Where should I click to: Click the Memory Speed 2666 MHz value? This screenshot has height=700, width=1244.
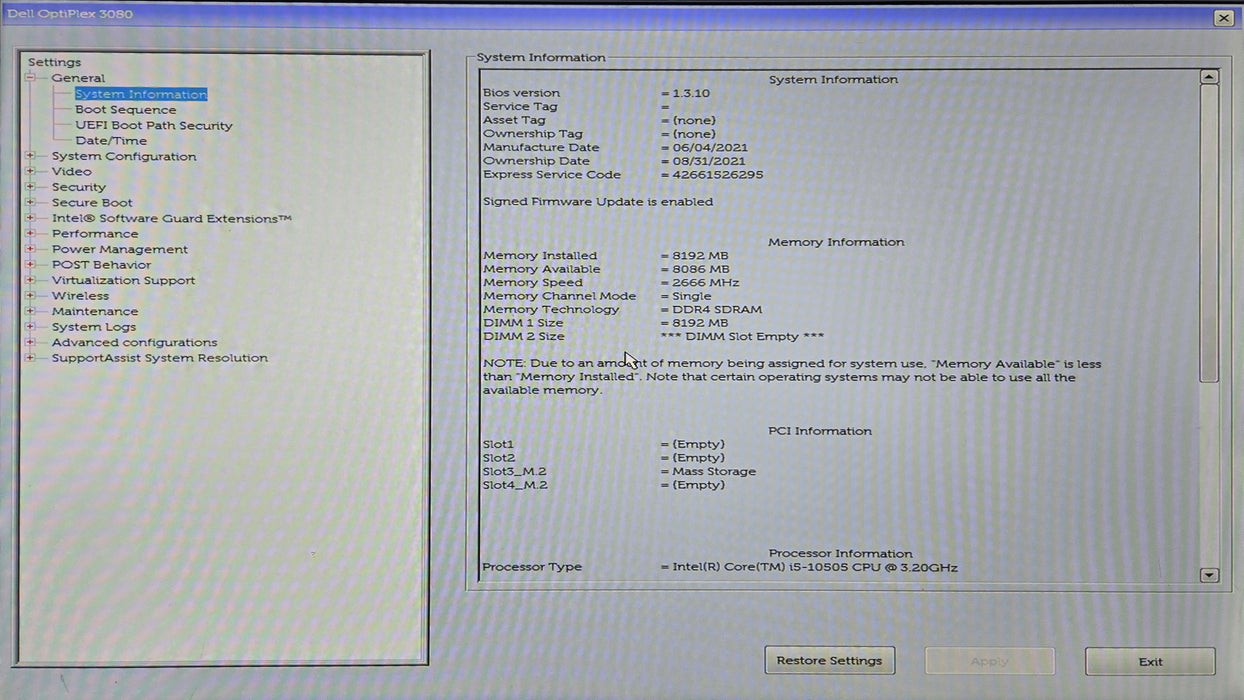tap(705, 283)
